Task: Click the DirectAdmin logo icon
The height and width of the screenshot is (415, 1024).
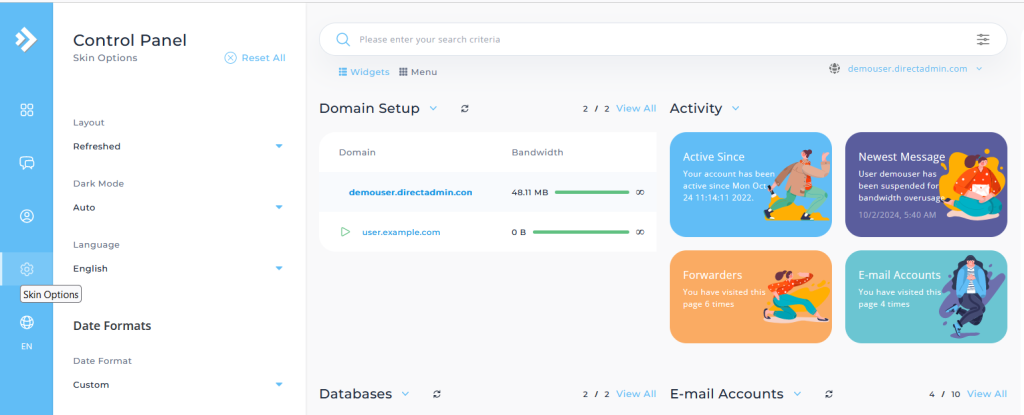Action: click(26, 40)
